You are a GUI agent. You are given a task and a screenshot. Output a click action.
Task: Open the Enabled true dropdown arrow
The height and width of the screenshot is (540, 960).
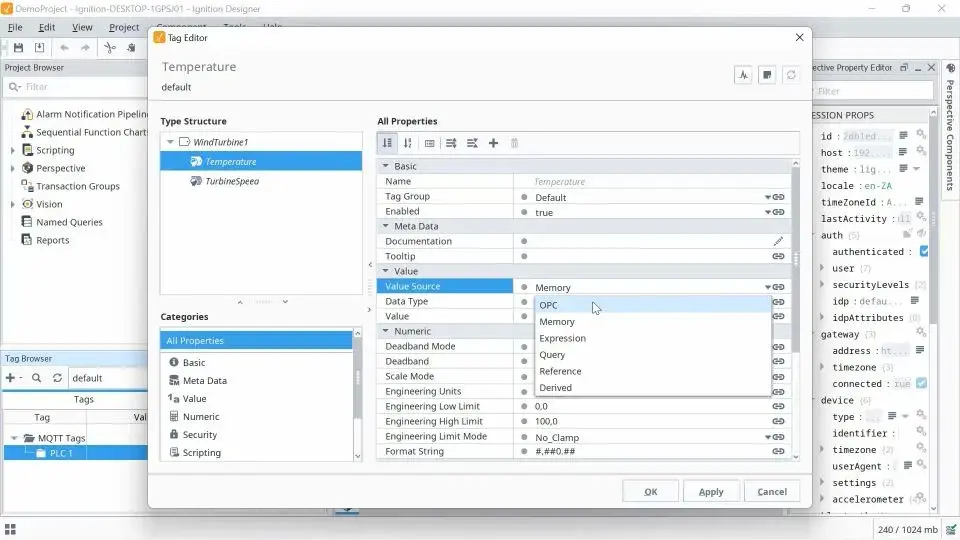[767, 212]
